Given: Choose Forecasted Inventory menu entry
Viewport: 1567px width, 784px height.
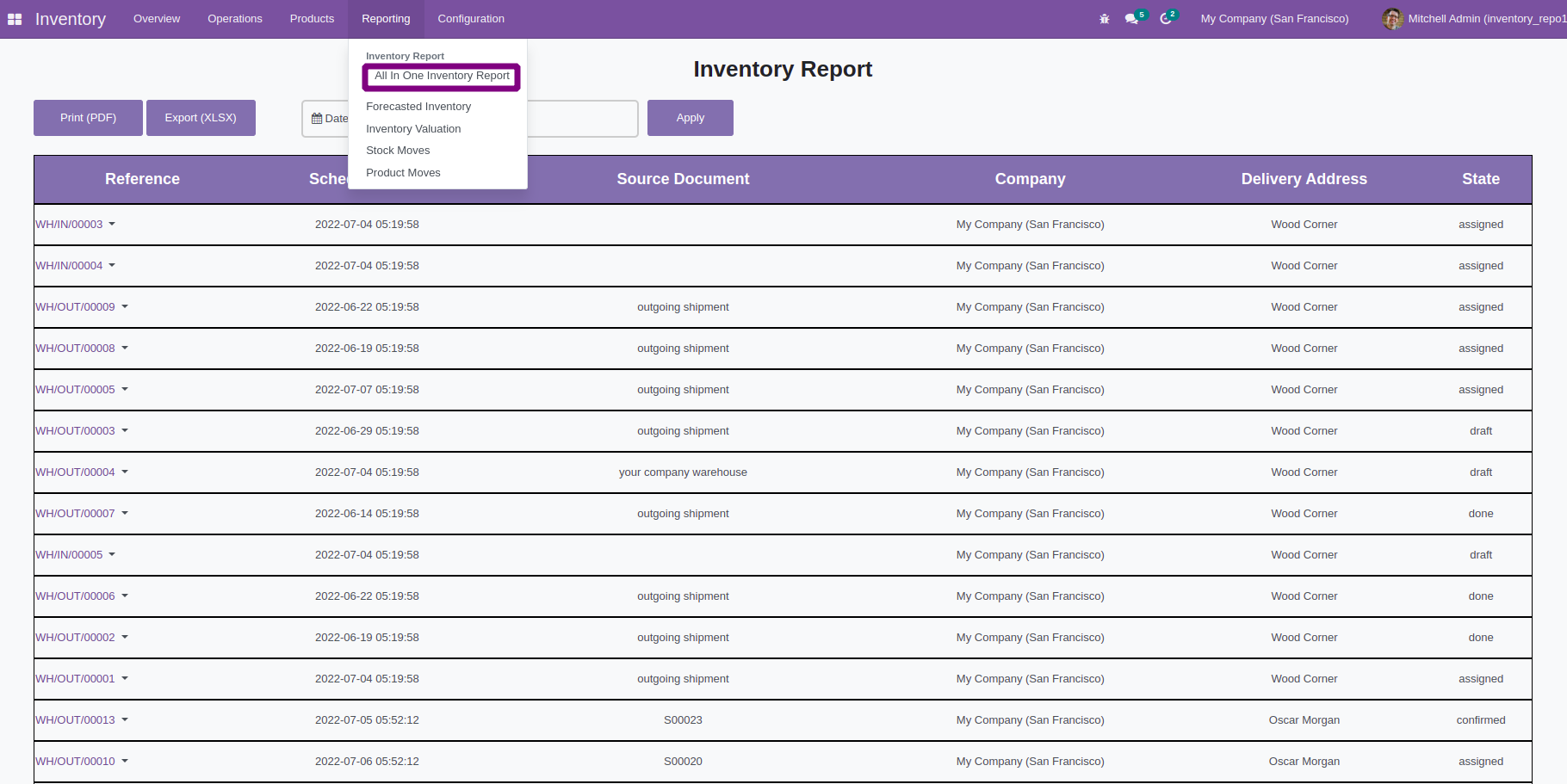Looking at the screenshot, I should 418,107.
